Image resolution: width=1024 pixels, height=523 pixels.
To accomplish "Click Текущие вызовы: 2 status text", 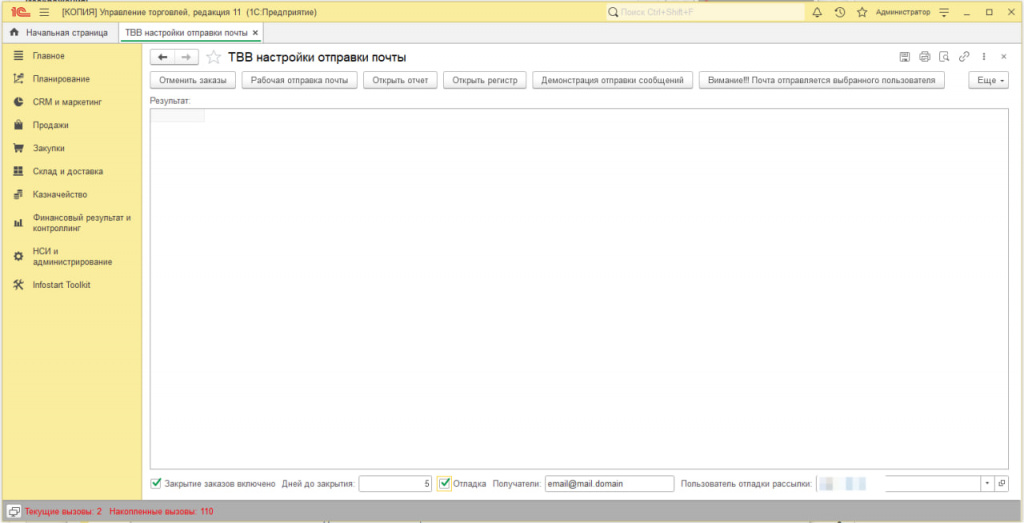I will (63, 511).
